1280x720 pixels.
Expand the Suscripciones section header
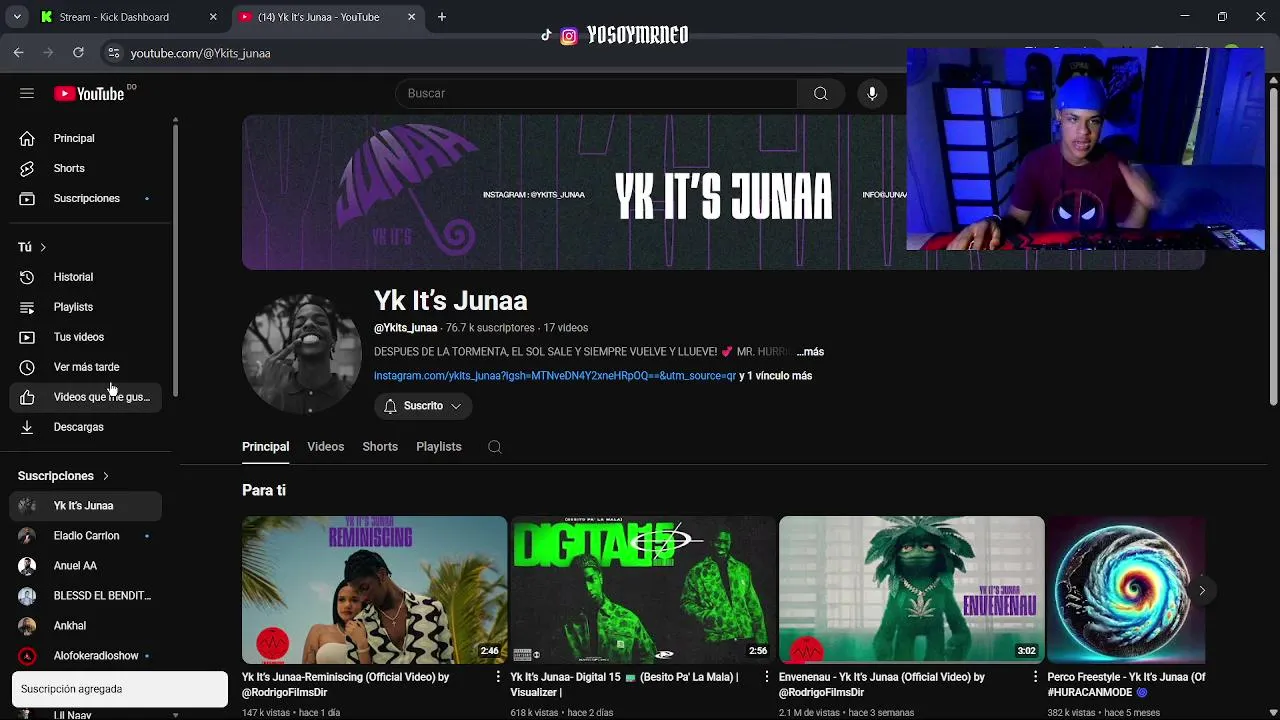point(63,476)
